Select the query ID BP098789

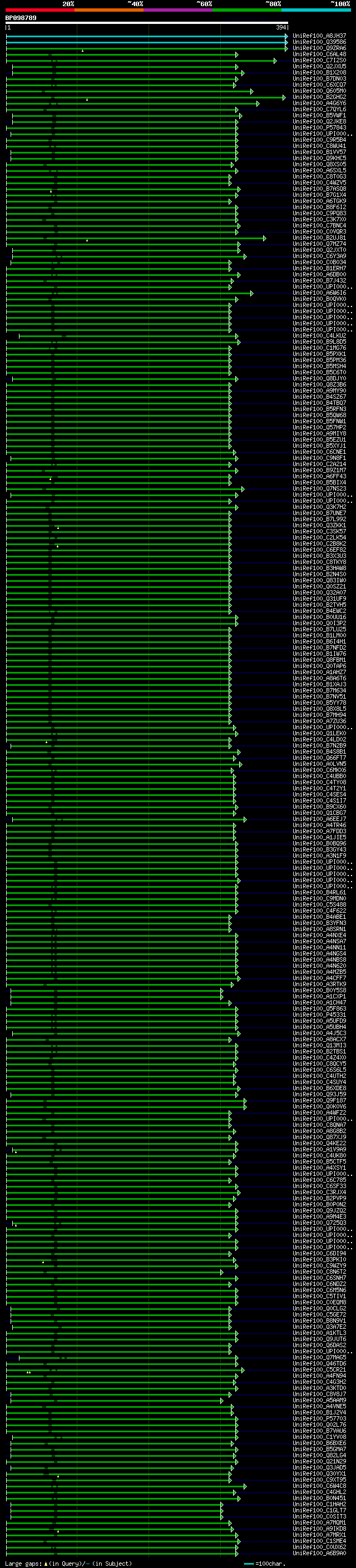tap(21, 18)
